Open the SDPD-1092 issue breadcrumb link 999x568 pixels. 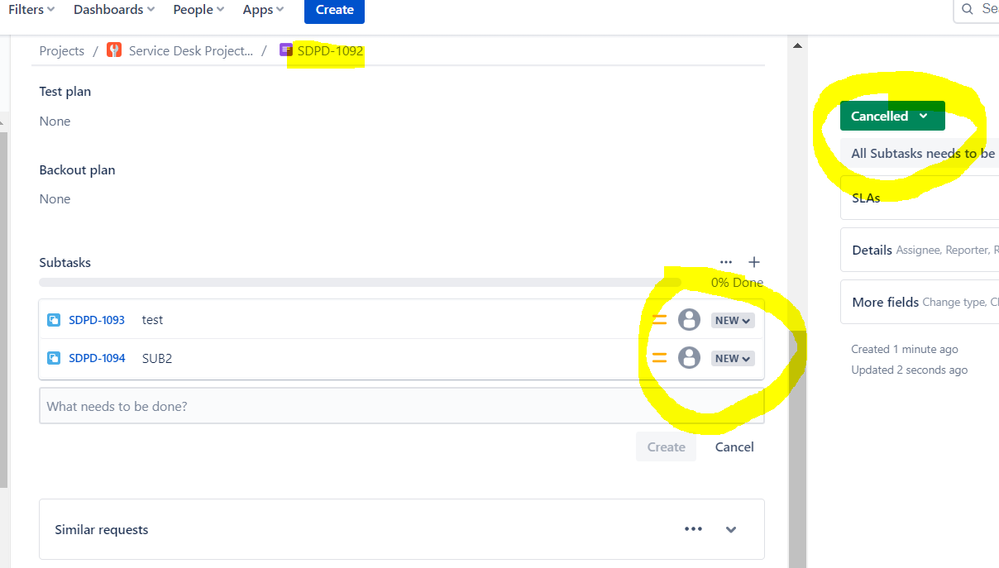(330, 51)
